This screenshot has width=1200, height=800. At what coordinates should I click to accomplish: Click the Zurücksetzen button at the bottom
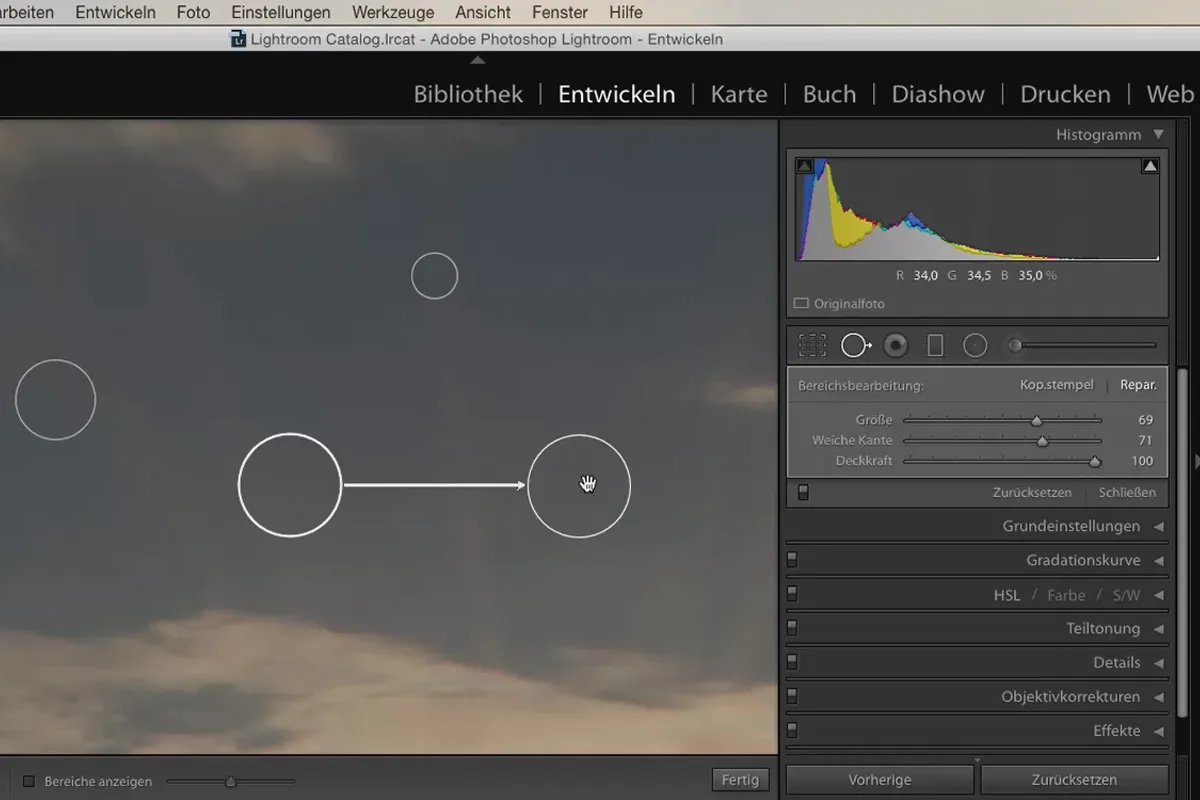[x=1074, y=780]
